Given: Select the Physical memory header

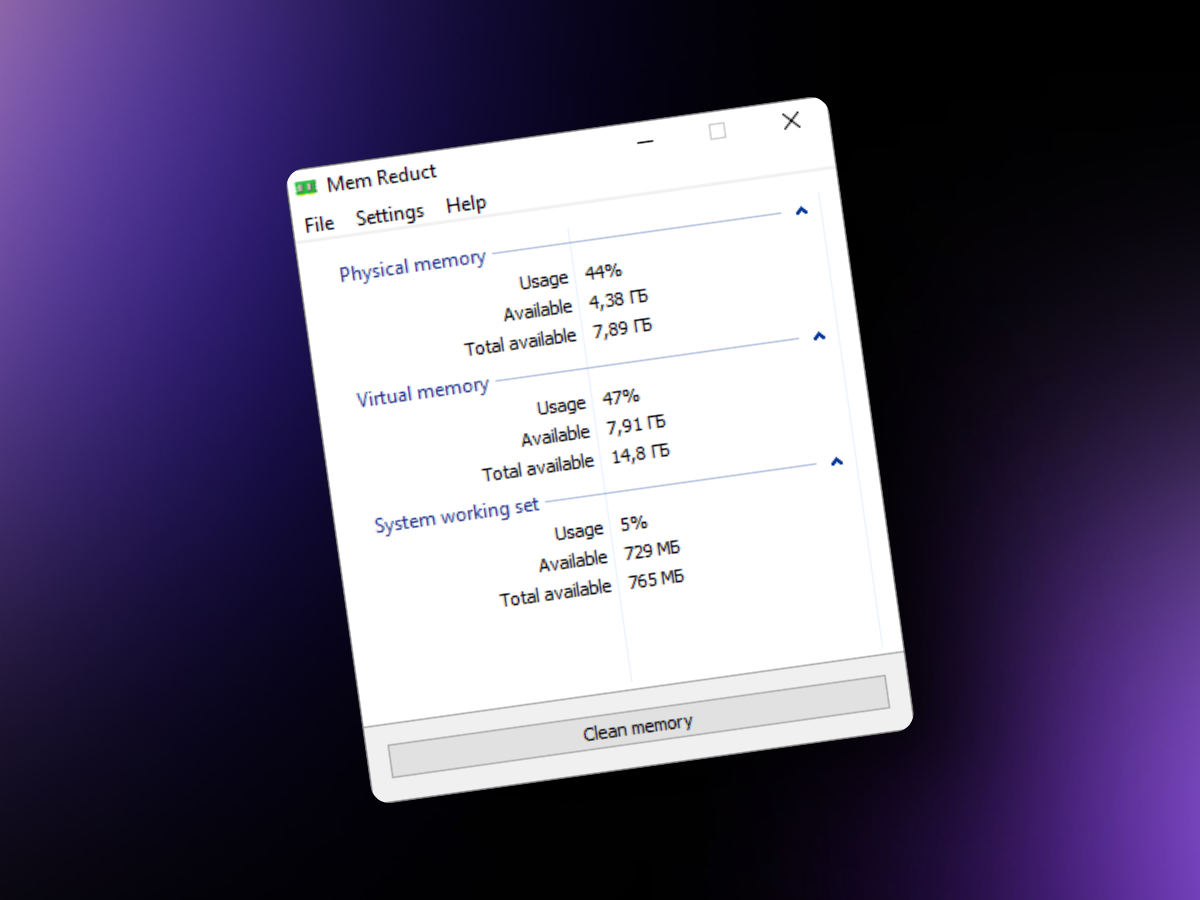Looking at the screenshot, I should click(412, 265).
